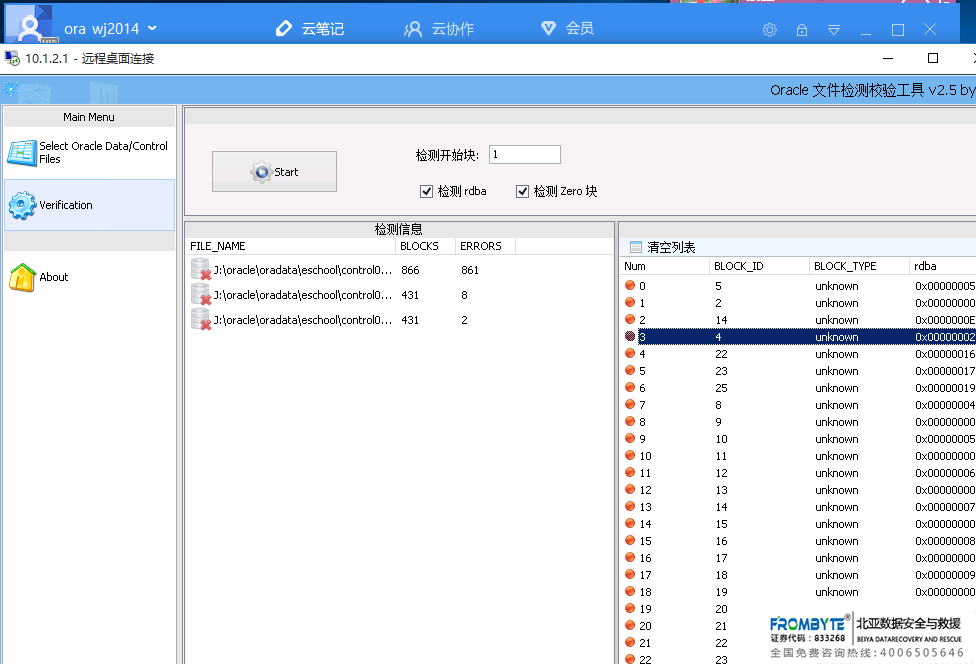Open the About menu item
Viewport: 976px width, 664px height.
point(89,277)
